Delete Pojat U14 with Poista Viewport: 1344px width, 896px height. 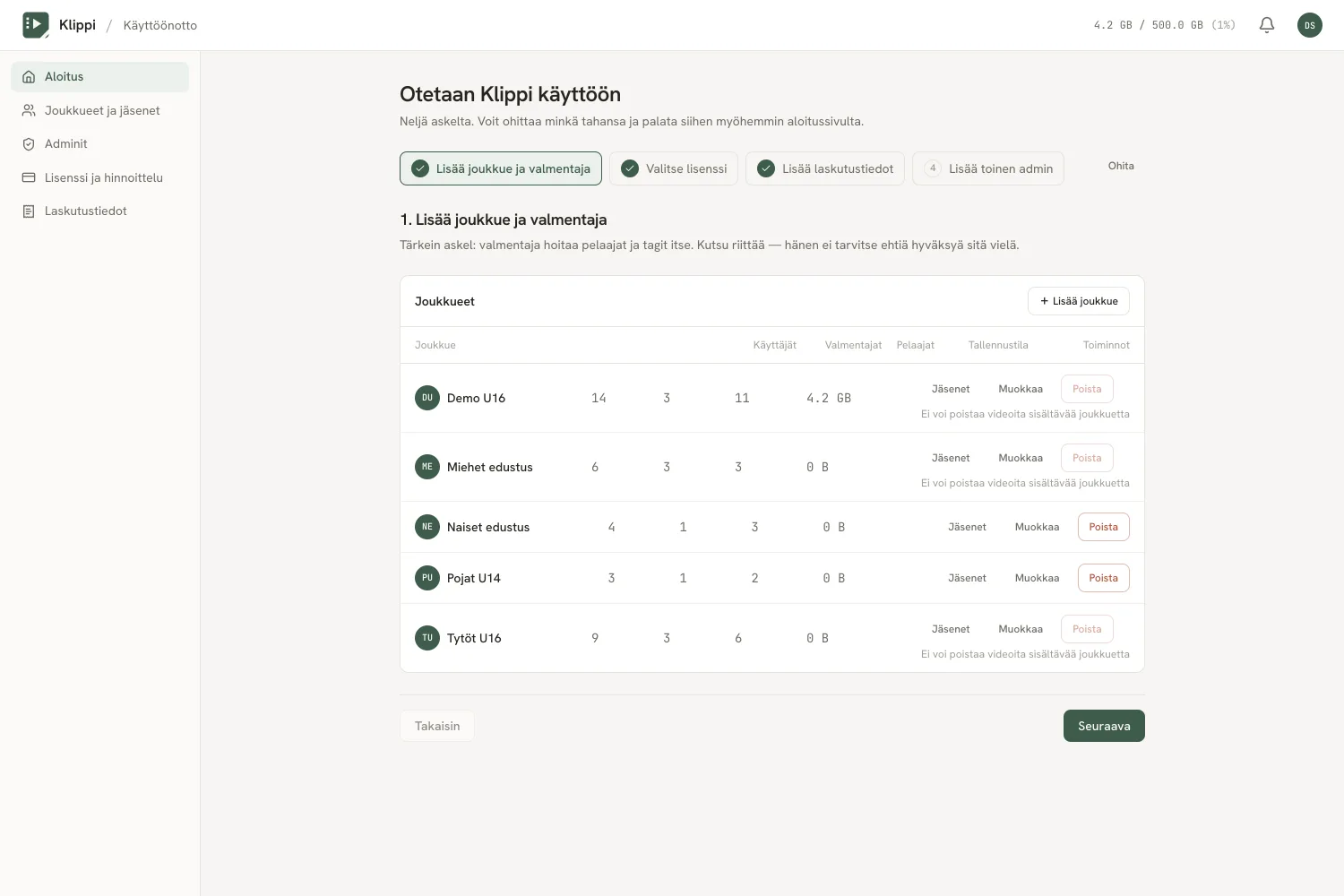point(1104,578)
